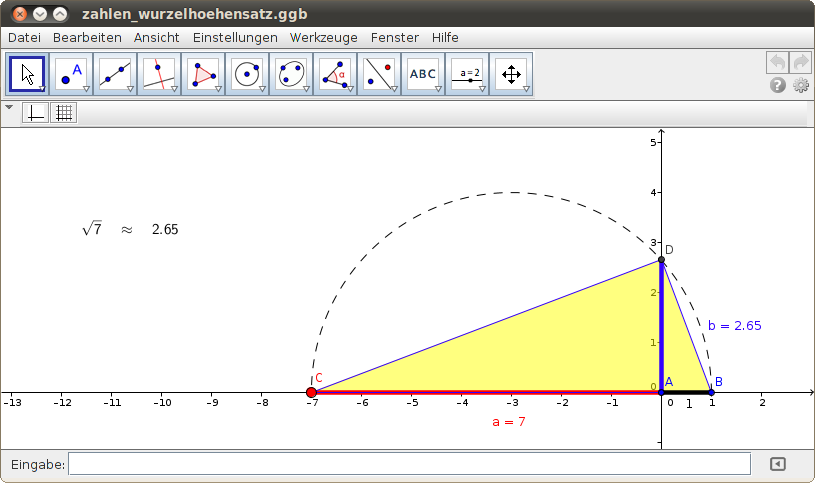
Task: Select the Polygon tool
Action: [x=203, y=74]
